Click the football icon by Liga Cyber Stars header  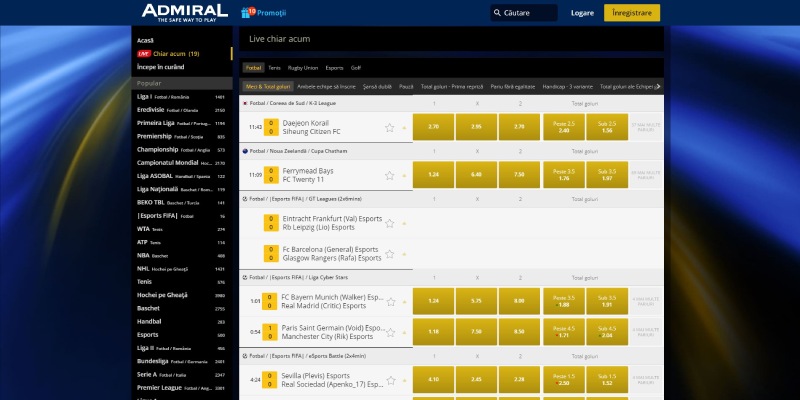[245, 278]
